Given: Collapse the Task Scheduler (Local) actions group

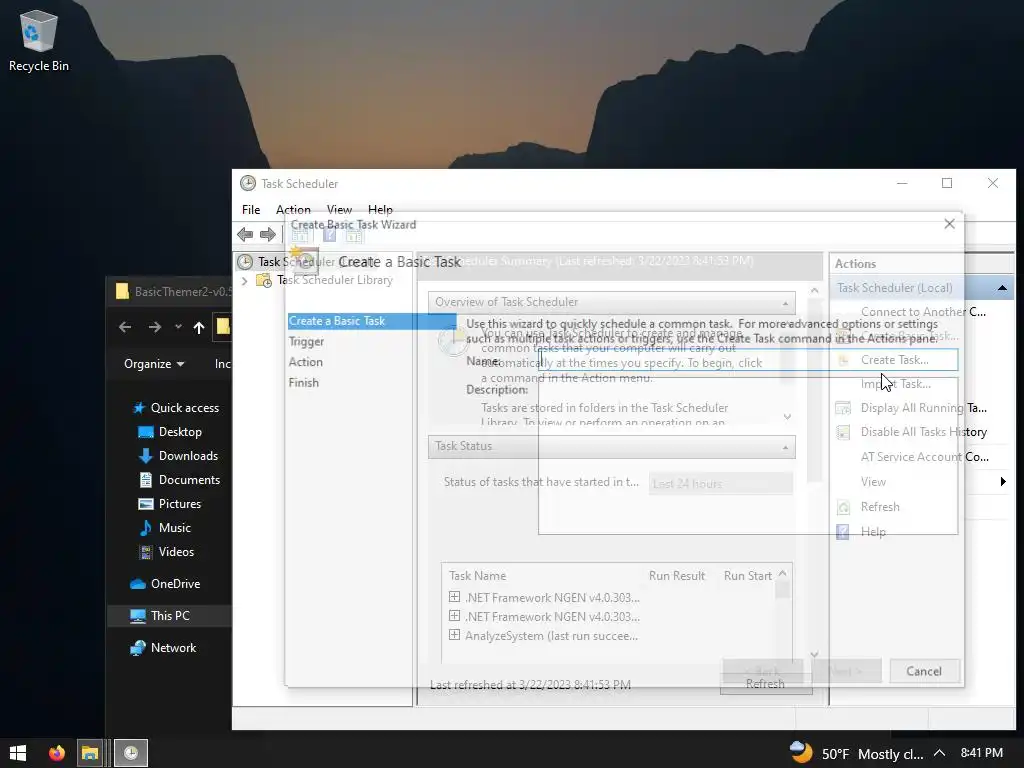Looking at the screenshot, I should click(1002, 288).
